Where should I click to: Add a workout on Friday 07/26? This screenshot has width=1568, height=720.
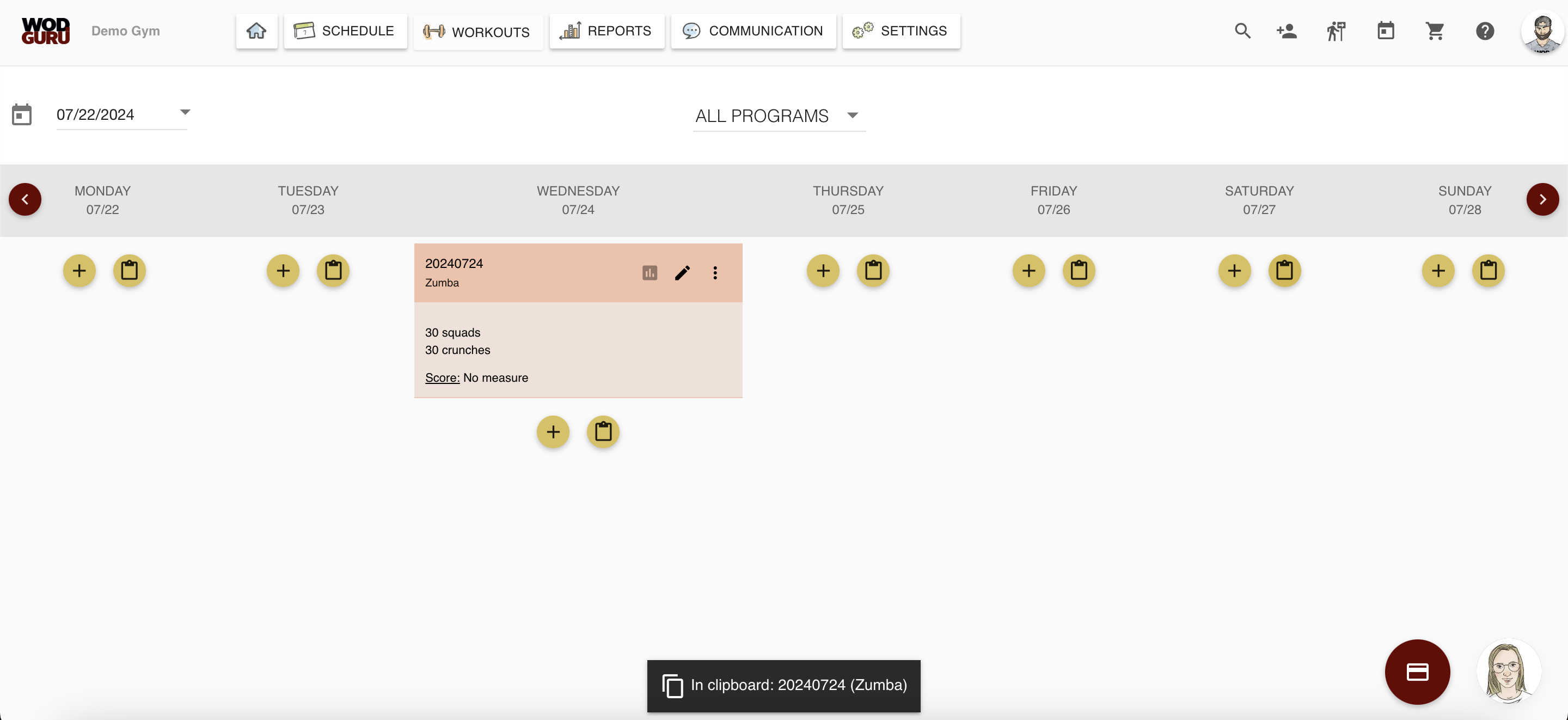tap(1028, 271)
